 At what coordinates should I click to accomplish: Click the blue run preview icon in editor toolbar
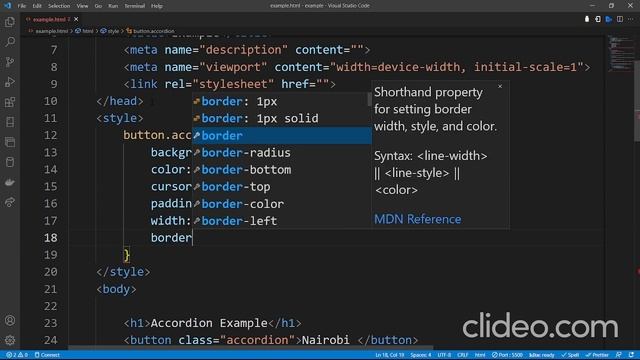coord(609,19)
